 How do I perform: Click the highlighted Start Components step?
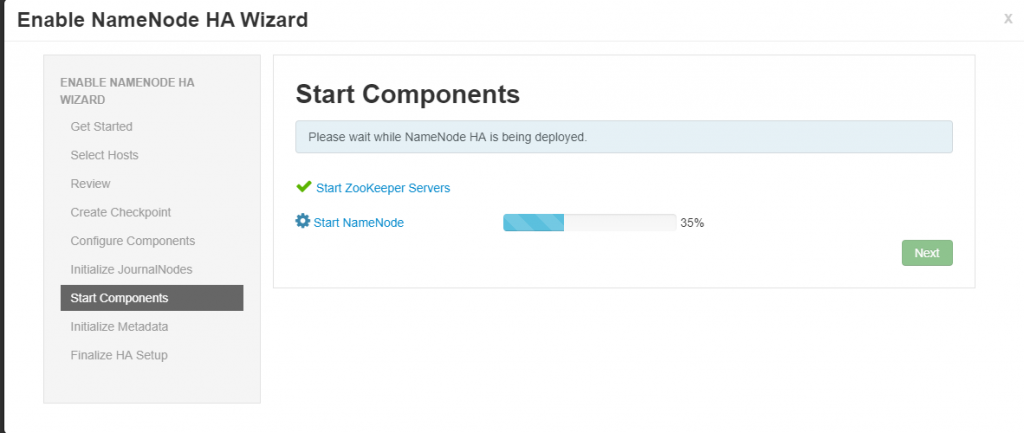point(152,298)
